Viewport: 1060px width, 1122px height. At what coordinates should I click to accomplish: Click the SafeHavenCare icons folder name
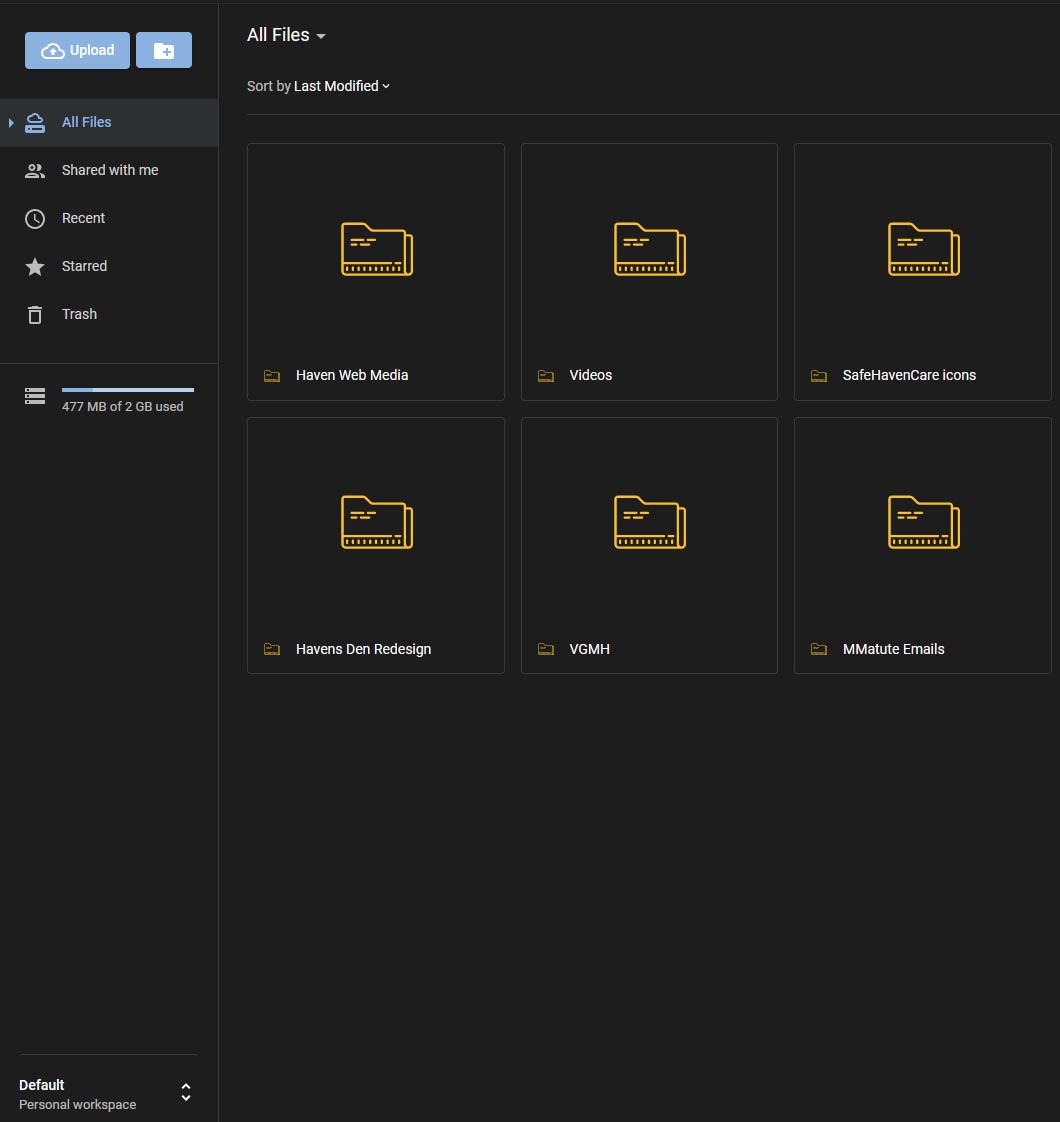pos(909,375)
